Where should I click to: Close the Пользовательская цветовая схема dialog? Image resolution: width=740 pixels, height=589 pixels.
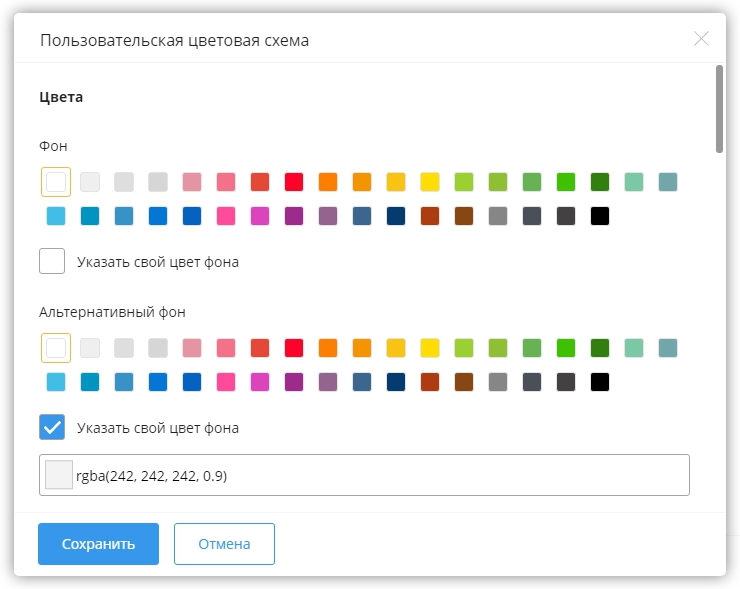tap(701, 39)
